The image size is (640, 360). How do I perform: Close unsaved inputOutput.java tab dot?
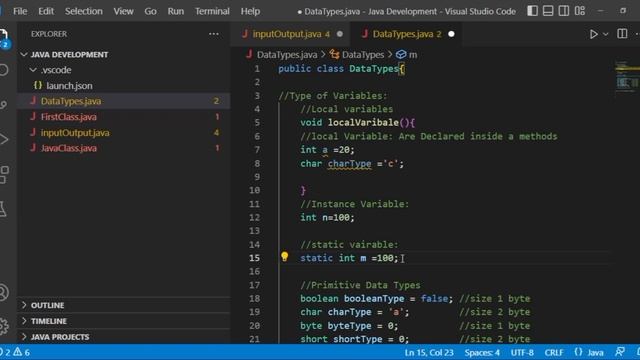coord(340,34)
